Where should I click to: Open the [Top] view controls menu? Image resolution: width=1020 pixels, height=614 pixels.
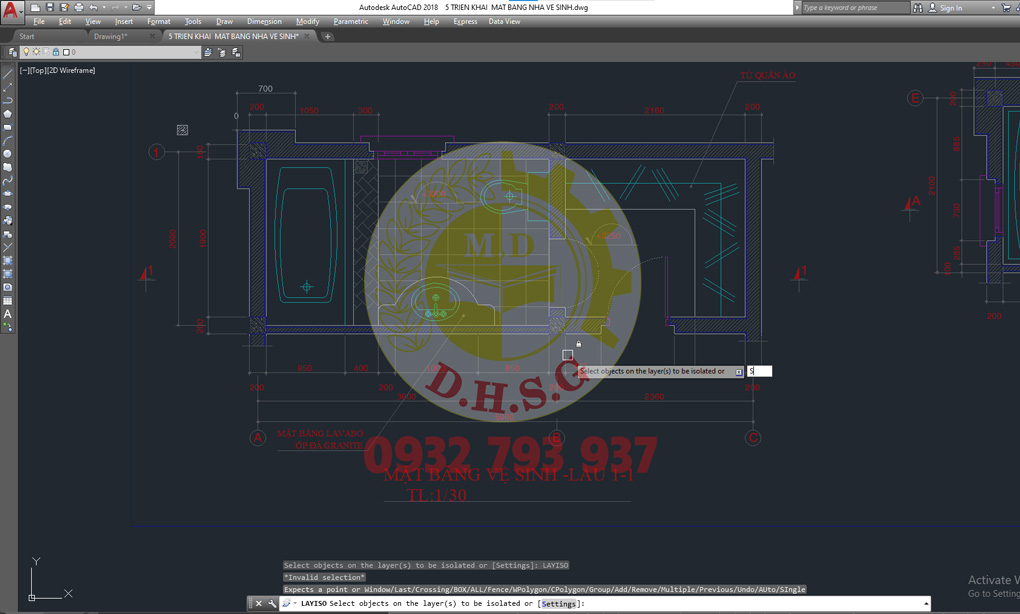(x=38, y=70)
